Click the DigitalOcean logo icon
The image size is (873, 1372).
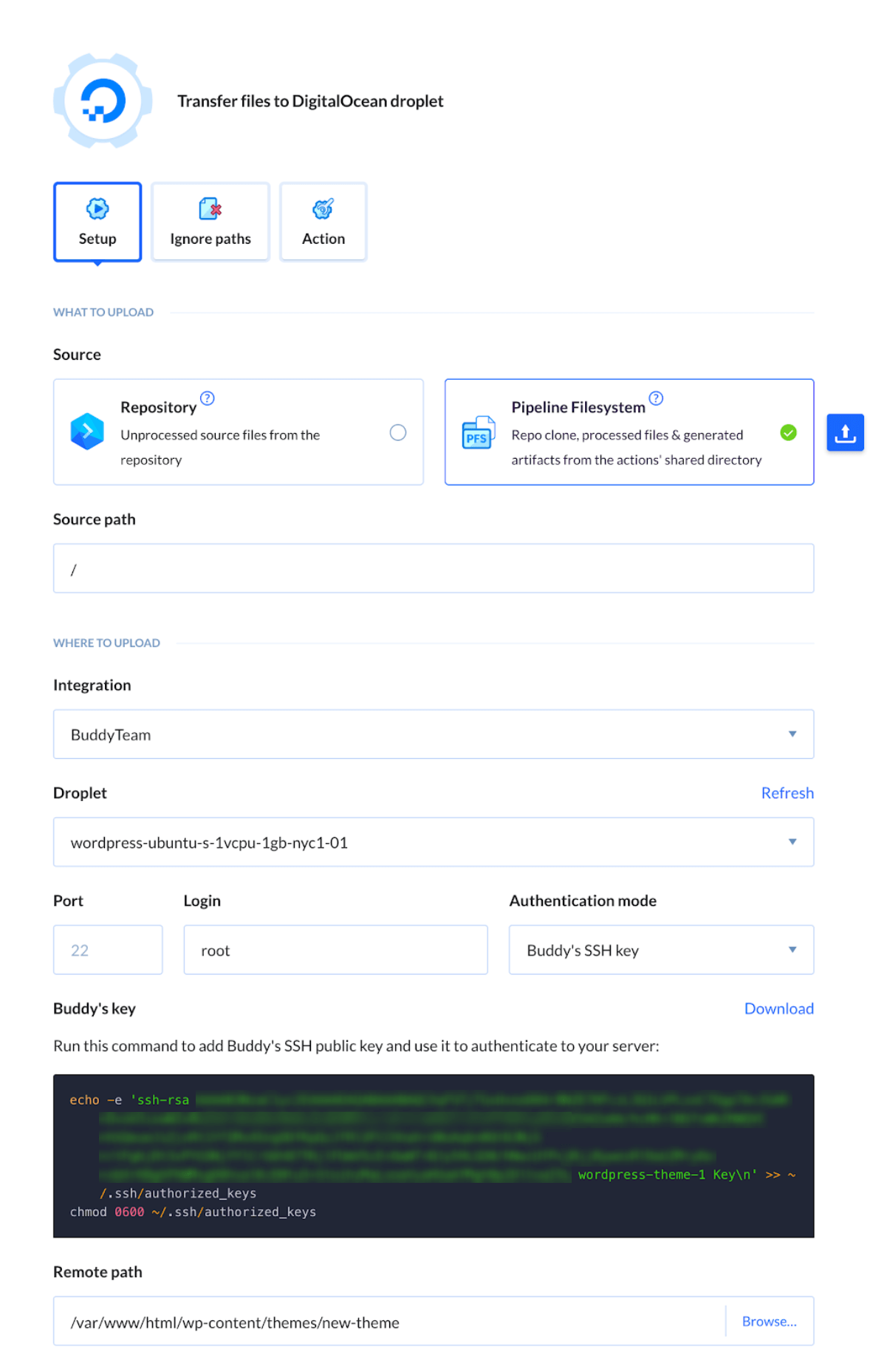(103, 101)
